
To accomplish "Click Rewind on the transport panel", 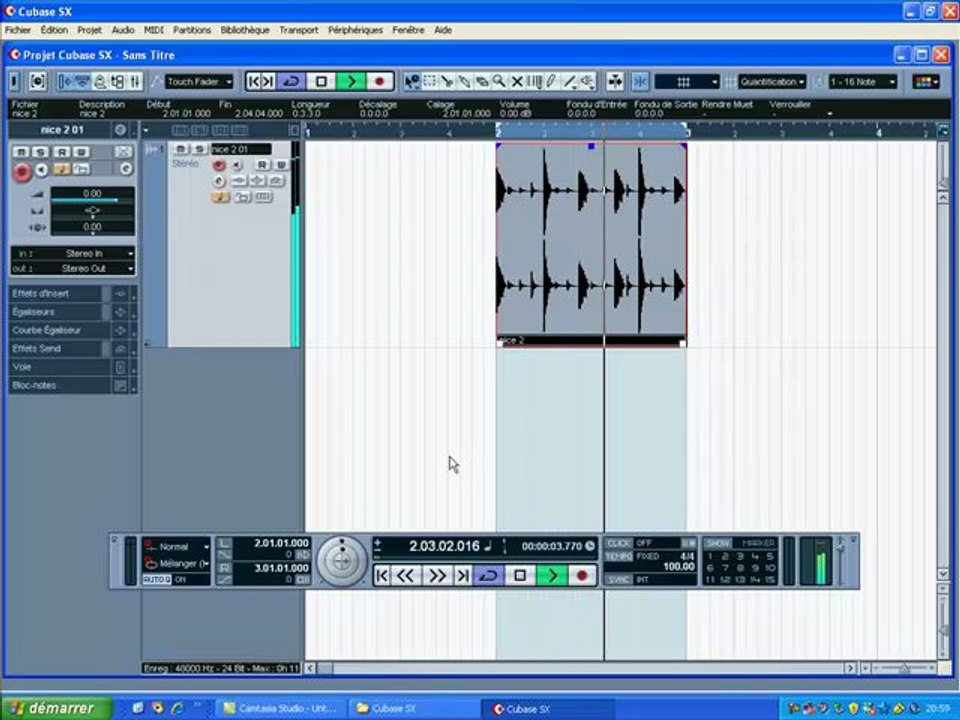I will (405, 576).
